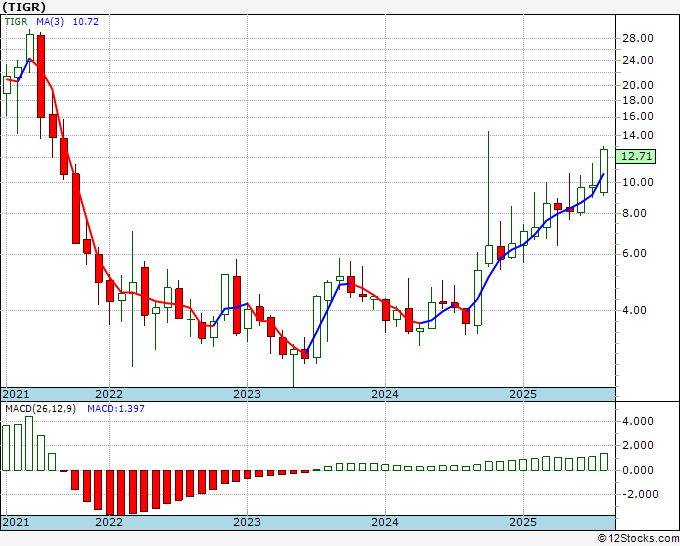Viewport: 680px width, 546px height.
Task: Click the 18.00 price axis label
Action: pos(638,100)
